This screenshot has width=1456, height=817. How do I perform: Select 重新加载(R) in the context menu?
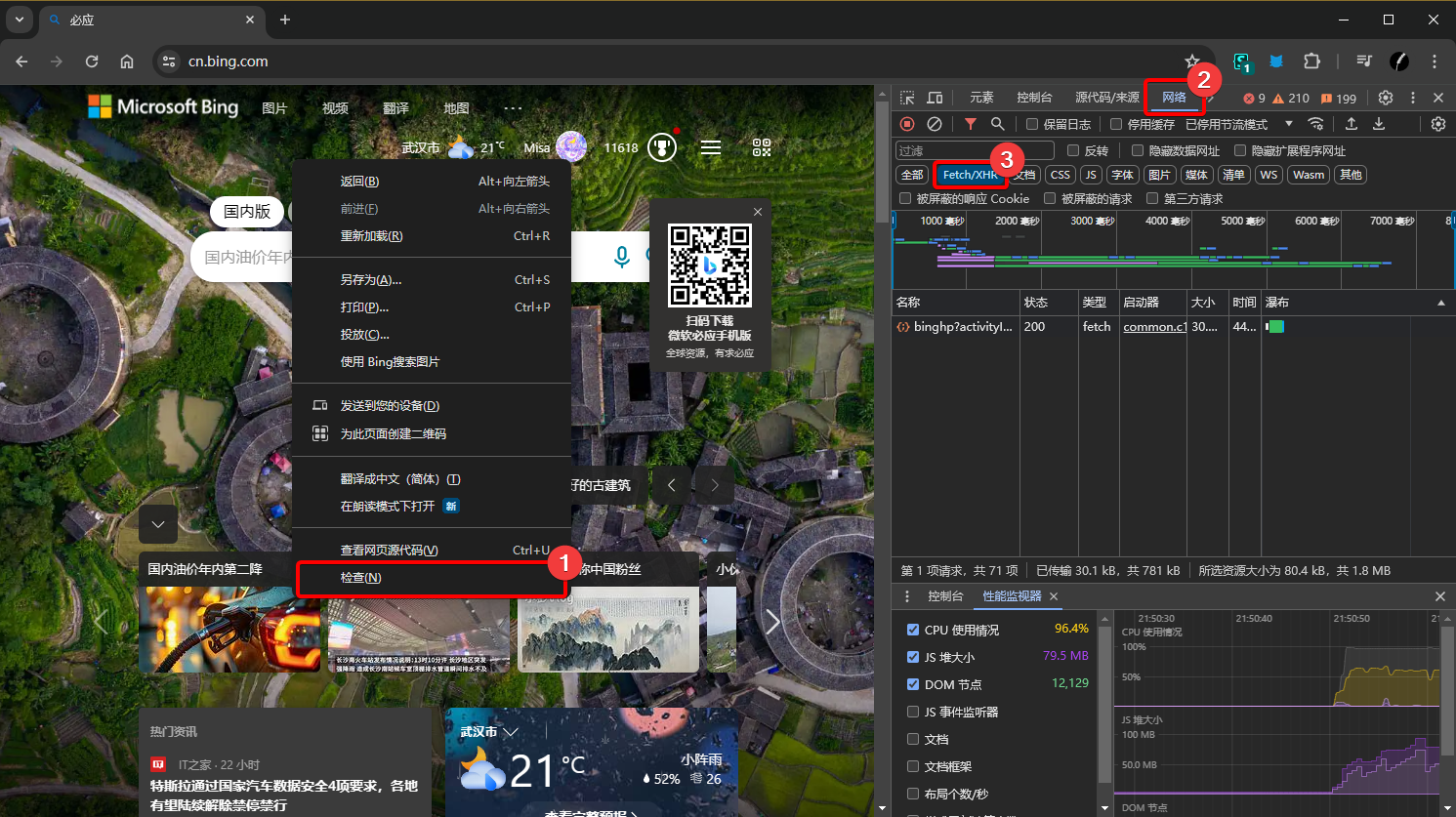pyautogui.click(x=432, y=236)
